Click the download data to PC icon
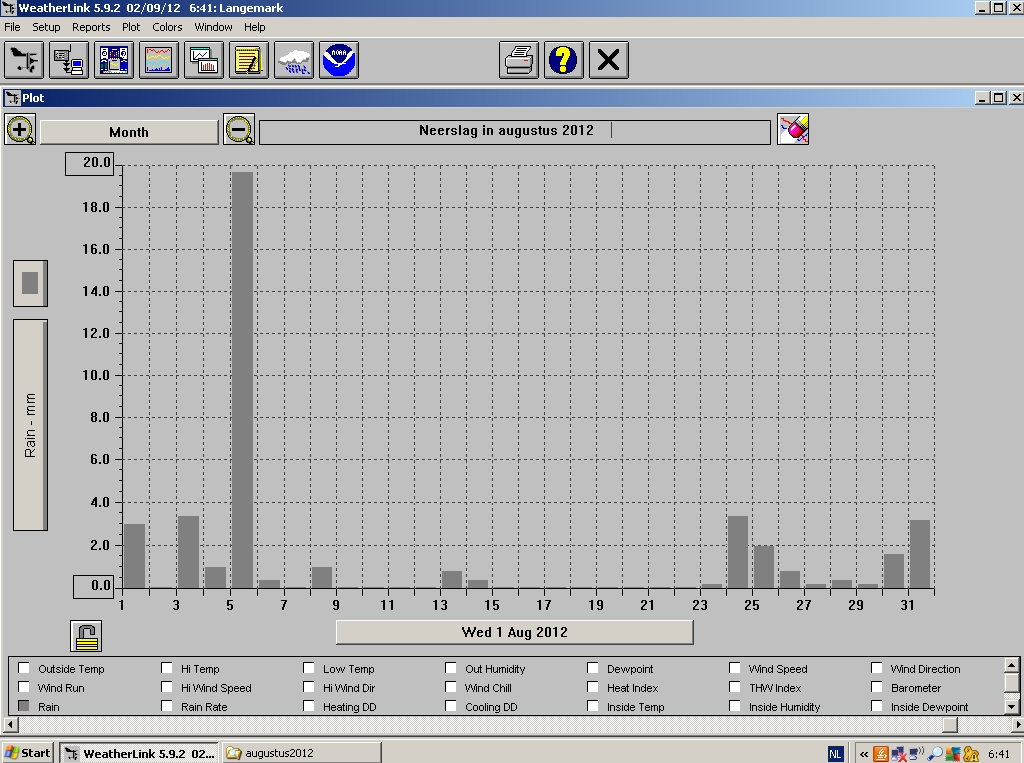The image size is (1024, 763). [x=69, y=60]
